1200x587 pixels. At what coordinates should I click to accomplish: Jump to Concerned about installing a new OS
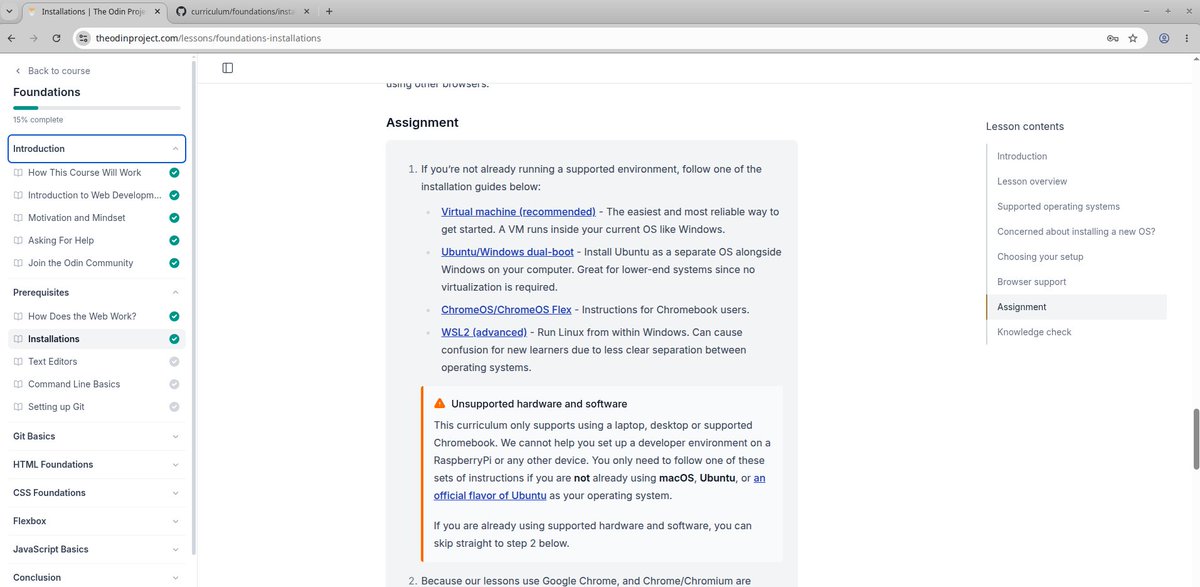tap(1076, 231)
